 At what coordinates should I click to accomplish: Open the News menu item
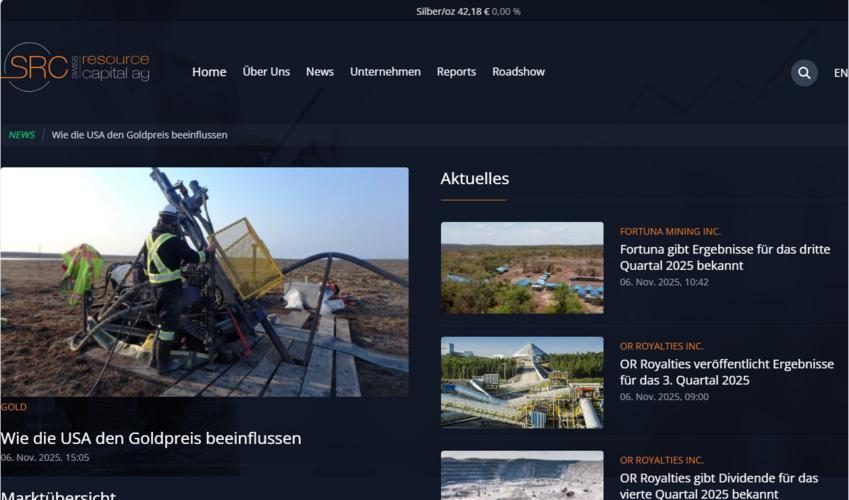[x=319, y=72]
